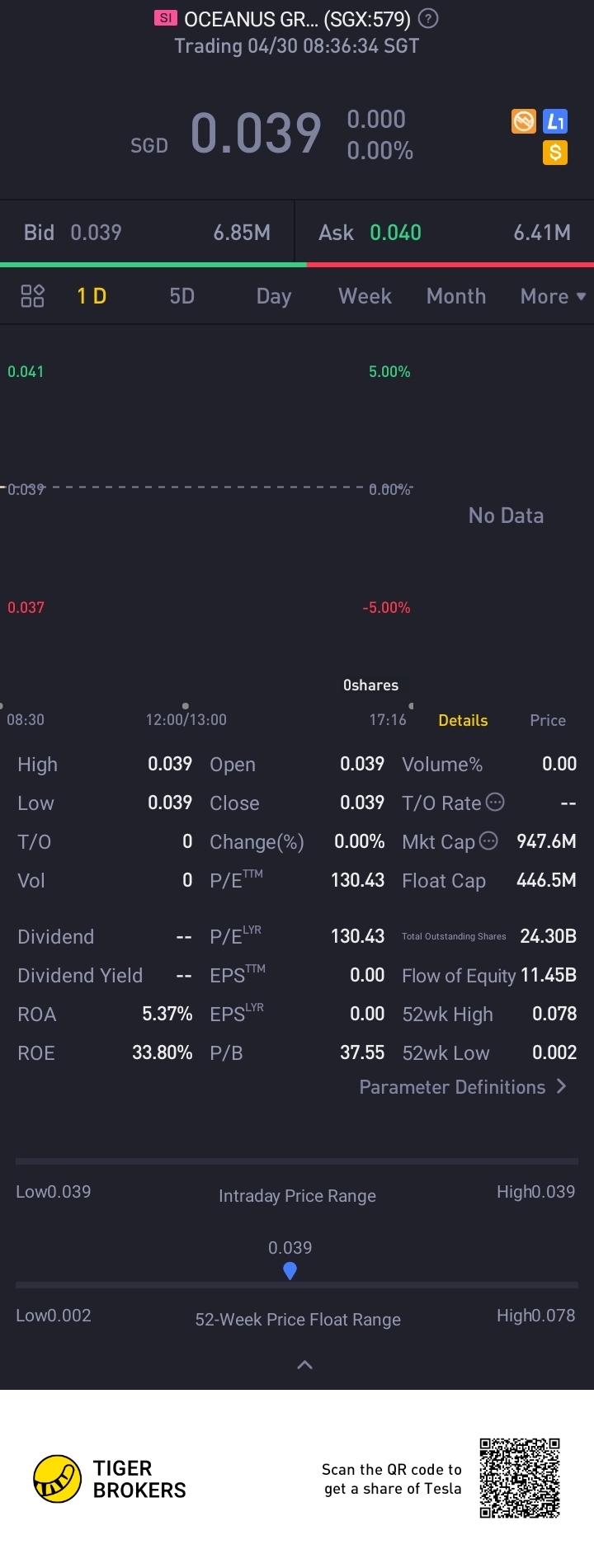This screenshot has height=1568, width=594.
Task: Tap the 52-week price range marker
Action: [x=290, y=1271]
